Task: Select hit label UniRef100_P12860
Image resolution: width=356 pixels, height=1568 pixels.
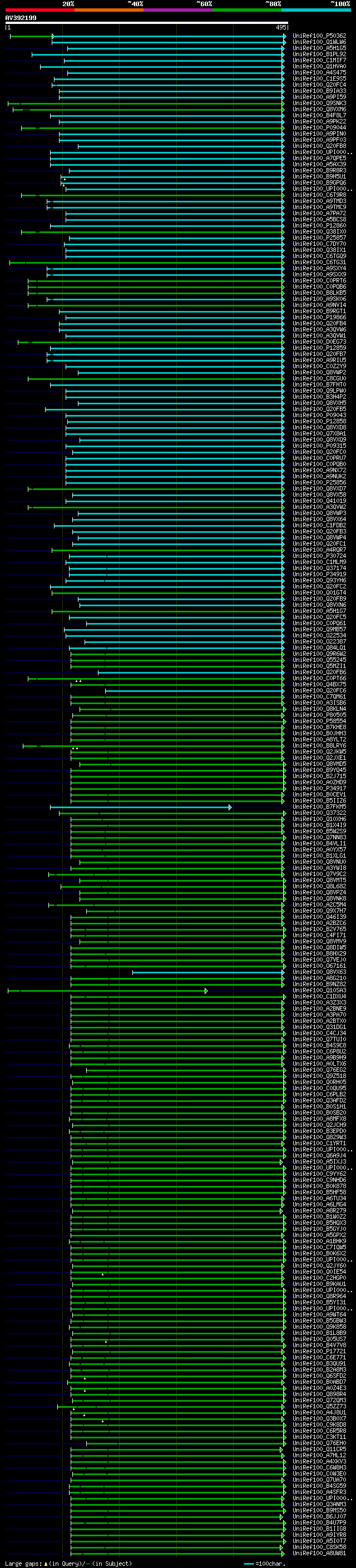Action: tap(319, 226)
